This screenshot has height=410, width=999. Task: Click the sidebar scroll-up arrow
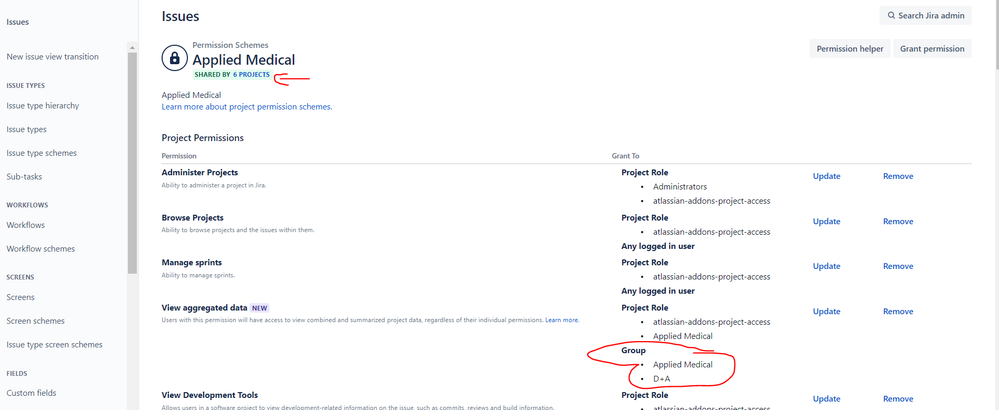point(133,48)
